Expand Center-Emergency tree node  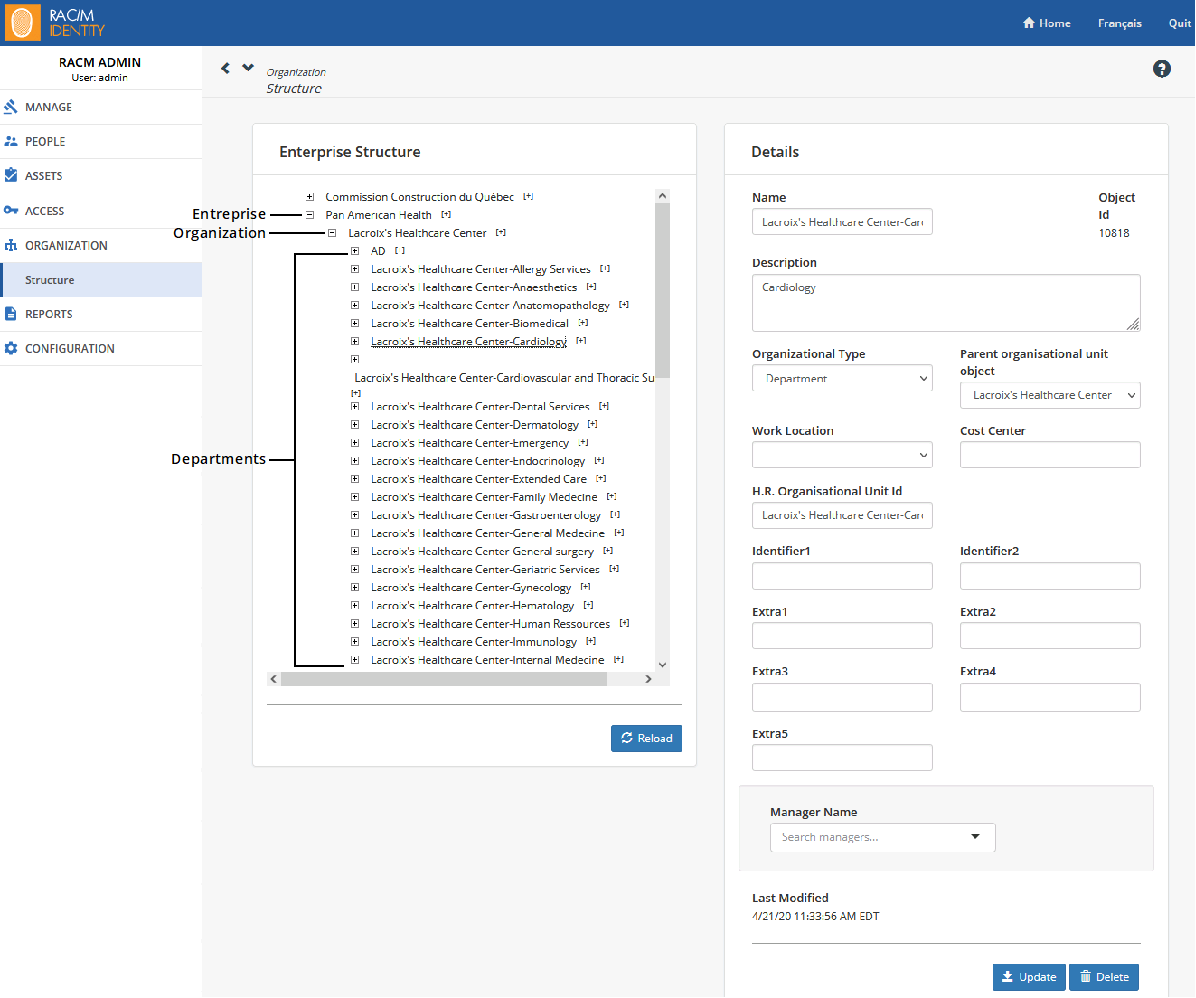click(x=355, y=443)
